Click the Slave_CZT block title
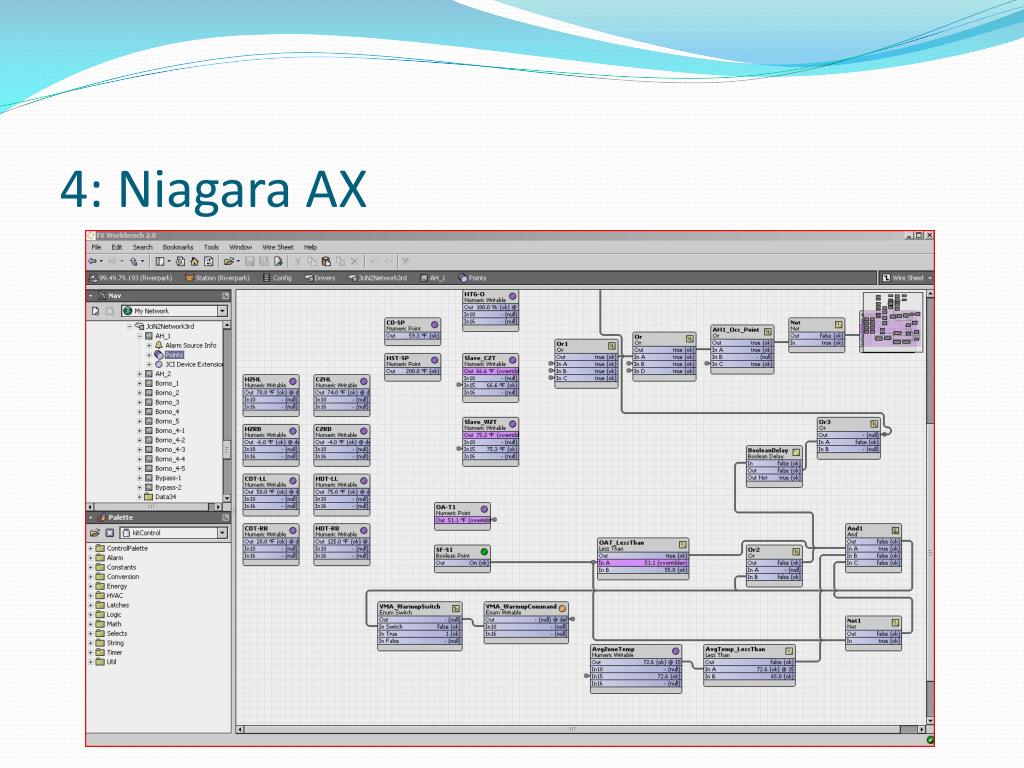 [479, 358]
